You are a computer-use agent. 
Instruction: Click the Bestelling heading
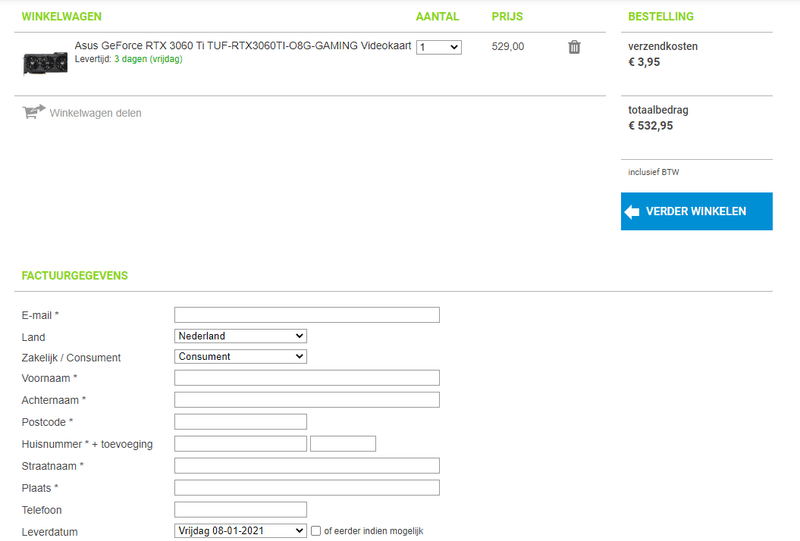coord(661,16)
